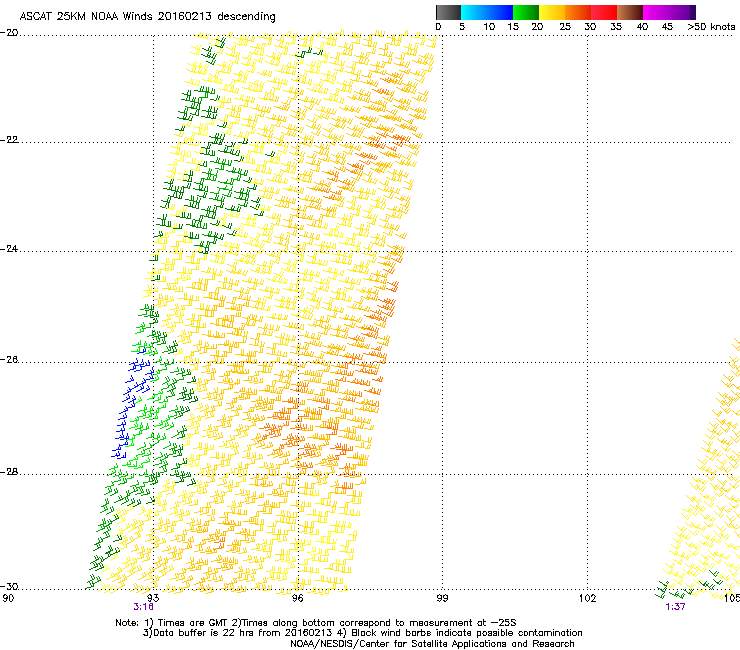
Task: Click the 'Data buffer is 22 hrs' note line
Action: tap(362, 633)
